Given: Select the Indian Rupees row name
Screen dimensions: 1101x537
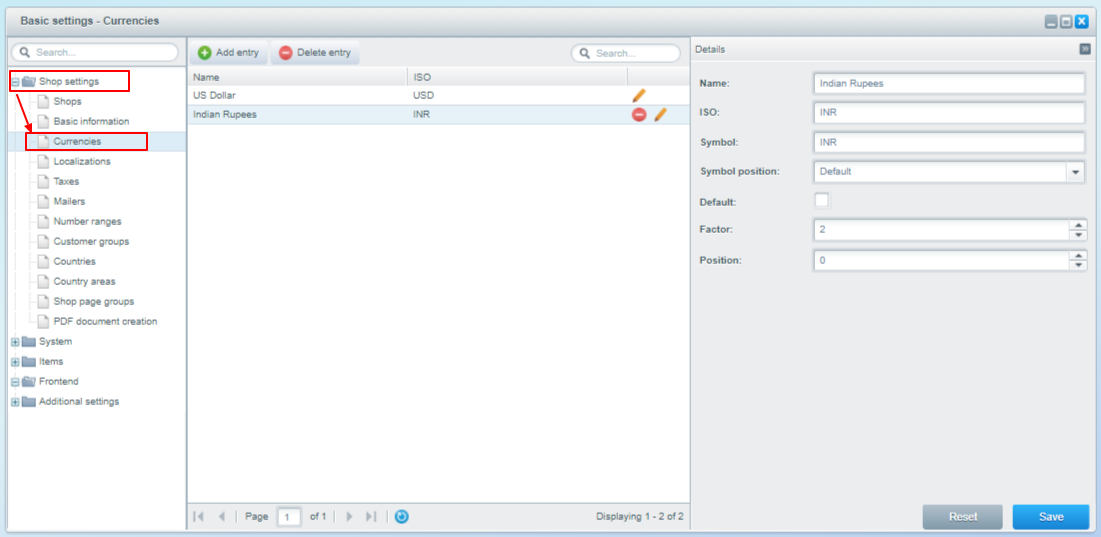Looking at the screenshot, I should point(225,115).
